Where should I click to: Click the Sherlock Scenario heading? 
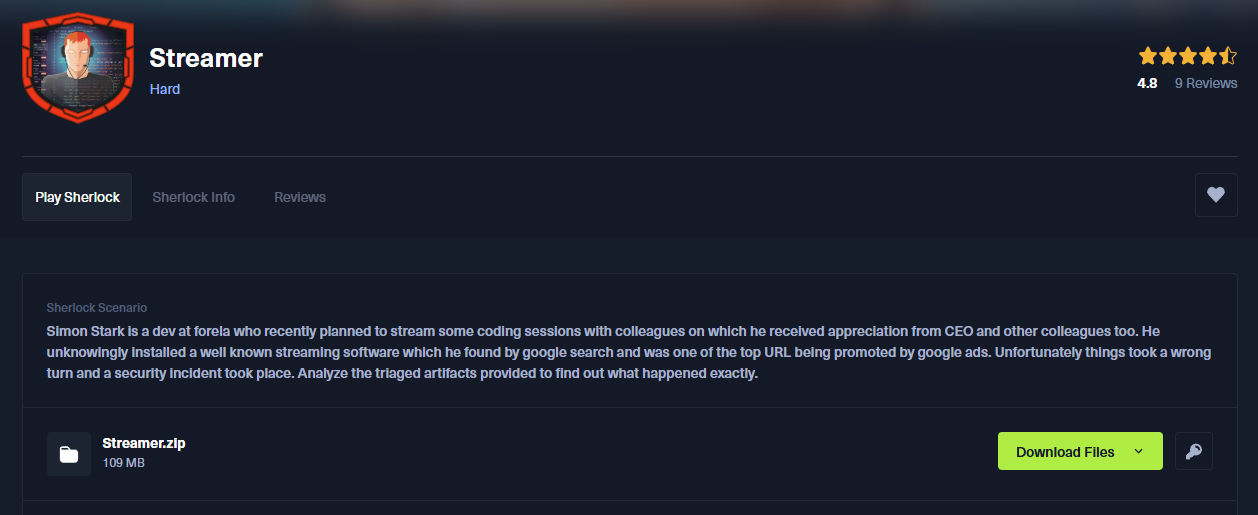pos(96,307)
